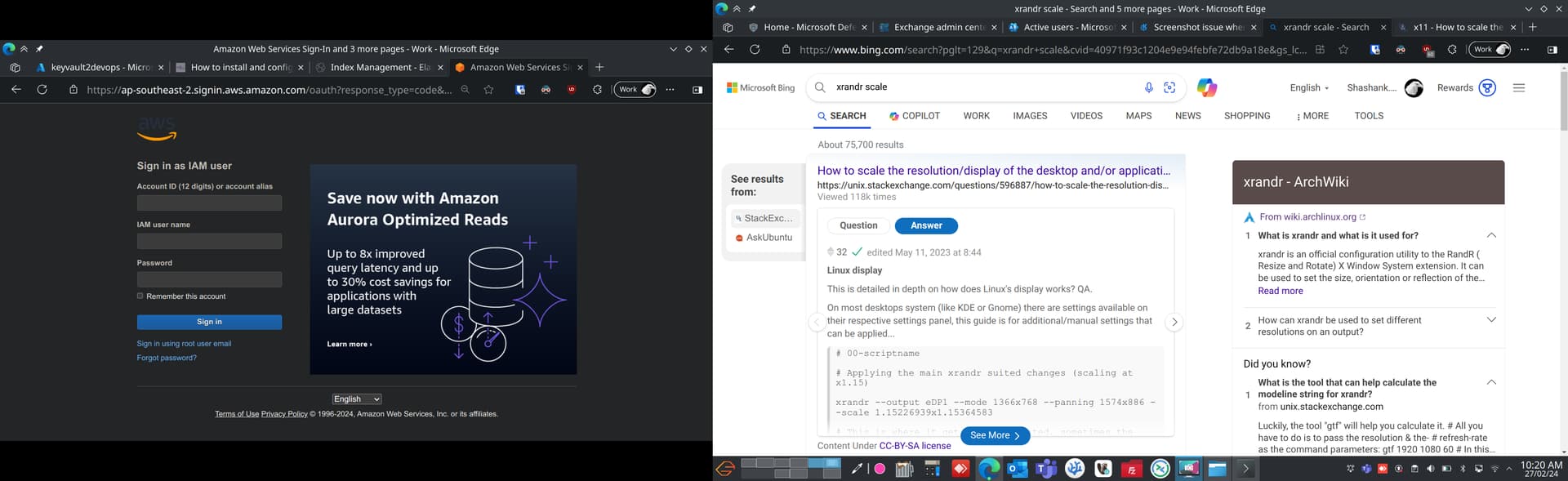1568x481 pixels.
Task: Open CC-BY-SA license link
Action: click(x=915, y=446)
